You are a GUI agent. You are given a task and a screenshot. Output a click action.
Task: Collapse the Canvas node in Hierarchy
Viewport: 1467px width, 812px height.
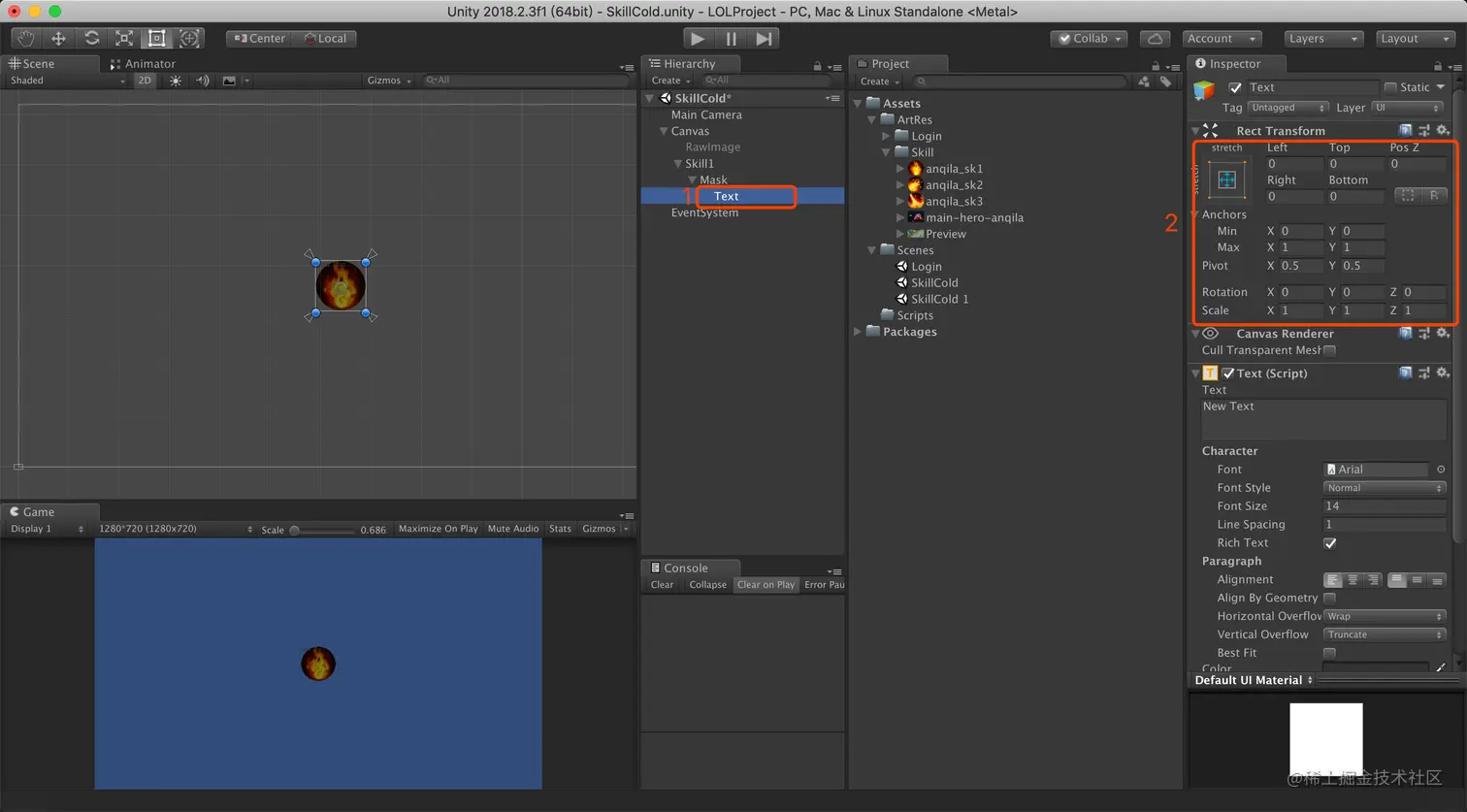point(664,131)
